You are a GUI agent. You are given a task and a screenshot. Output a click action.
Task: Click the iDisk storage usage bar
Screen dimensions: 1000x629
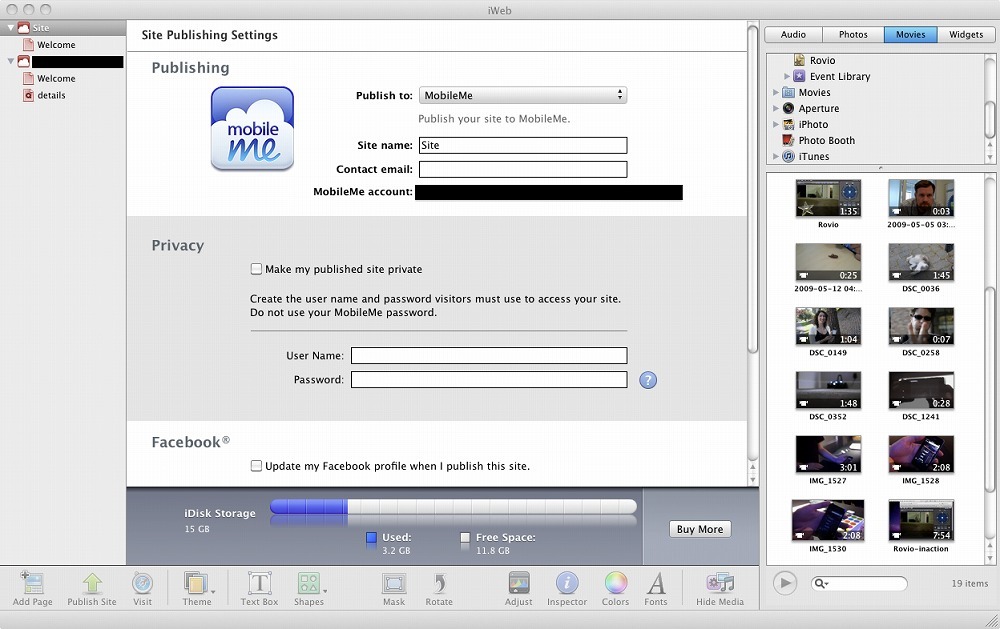(453, 507)
